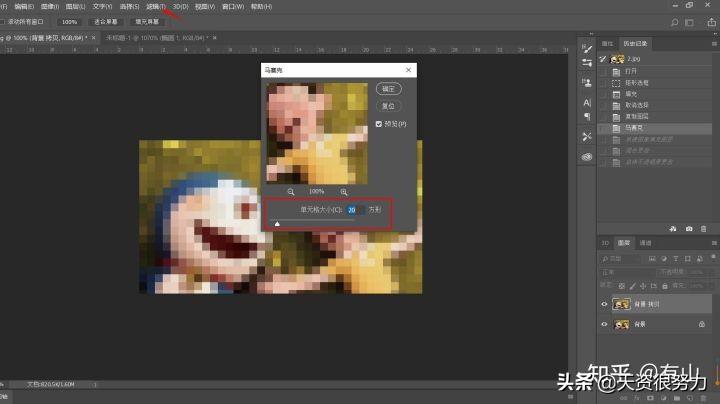Viewport: 720px width, 404px height.
Task: Filter layers by adjustment layer icon
Action: (x=664, y=259)
